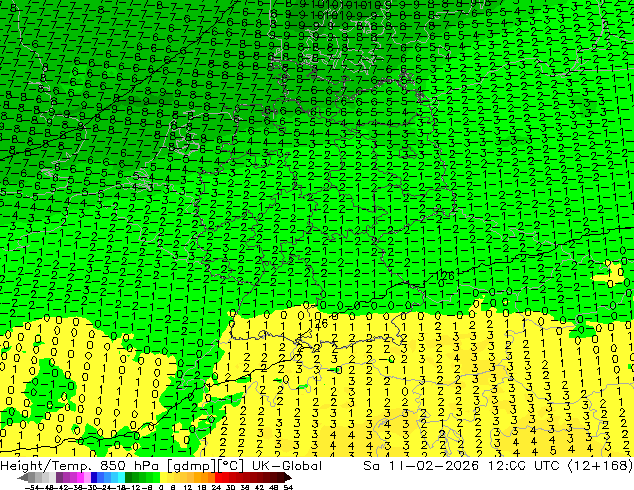This screenshot has height=490, width=634.
Task: Click the cyan -18 legend swatch
Action: 121,477
